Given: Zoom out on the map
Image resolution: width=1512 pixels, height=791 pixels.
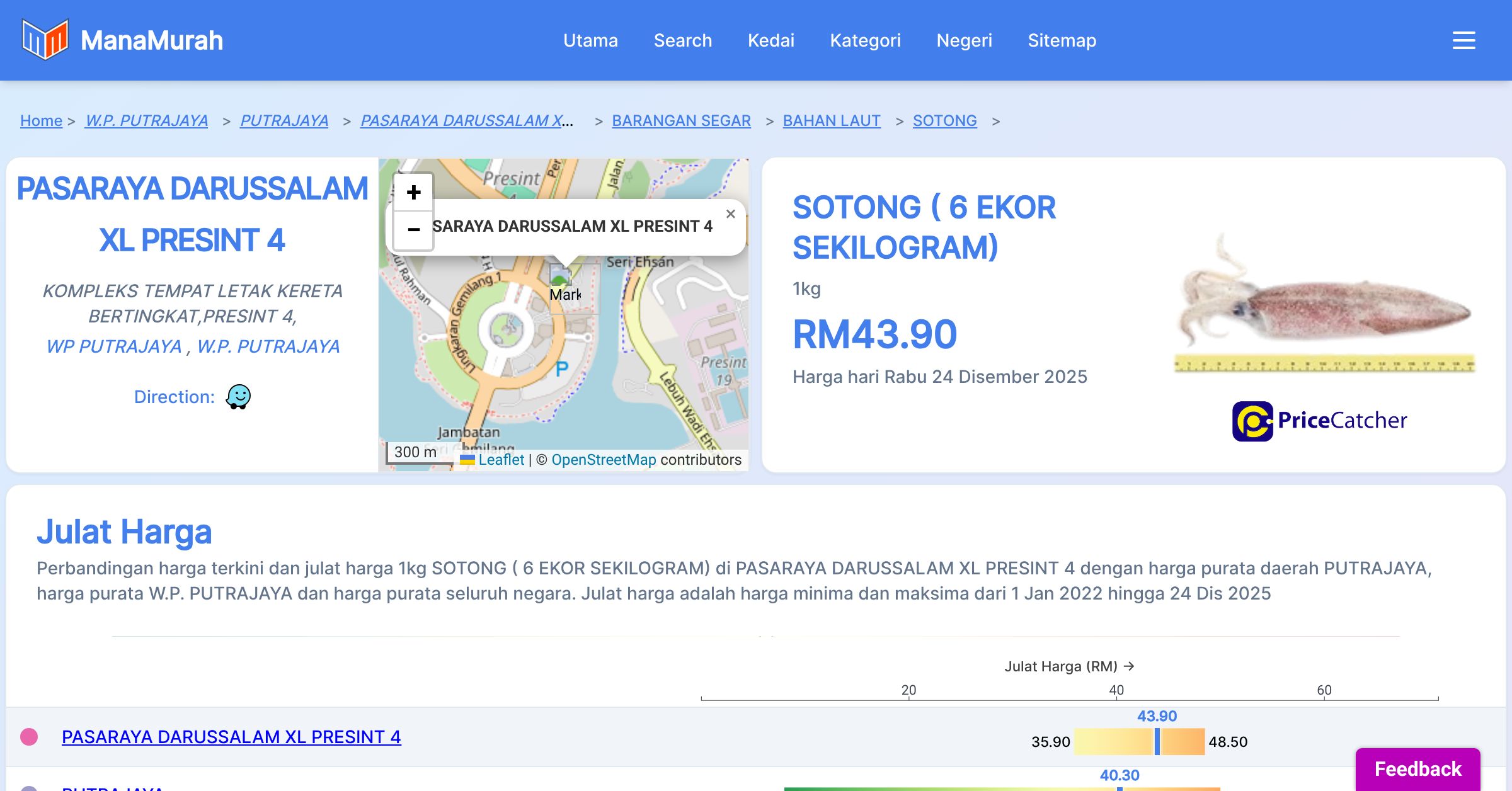Looking at the screenshot, I should tap(413, 230).
